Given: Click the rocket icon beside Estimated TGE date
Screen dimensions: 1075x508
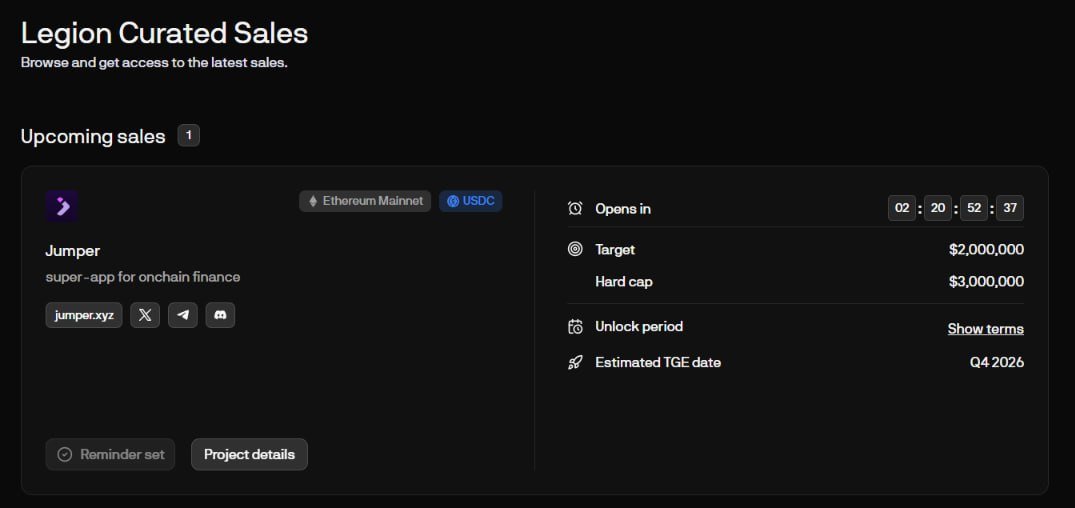Looking at the screenshot, I should (x=575, y=363).
